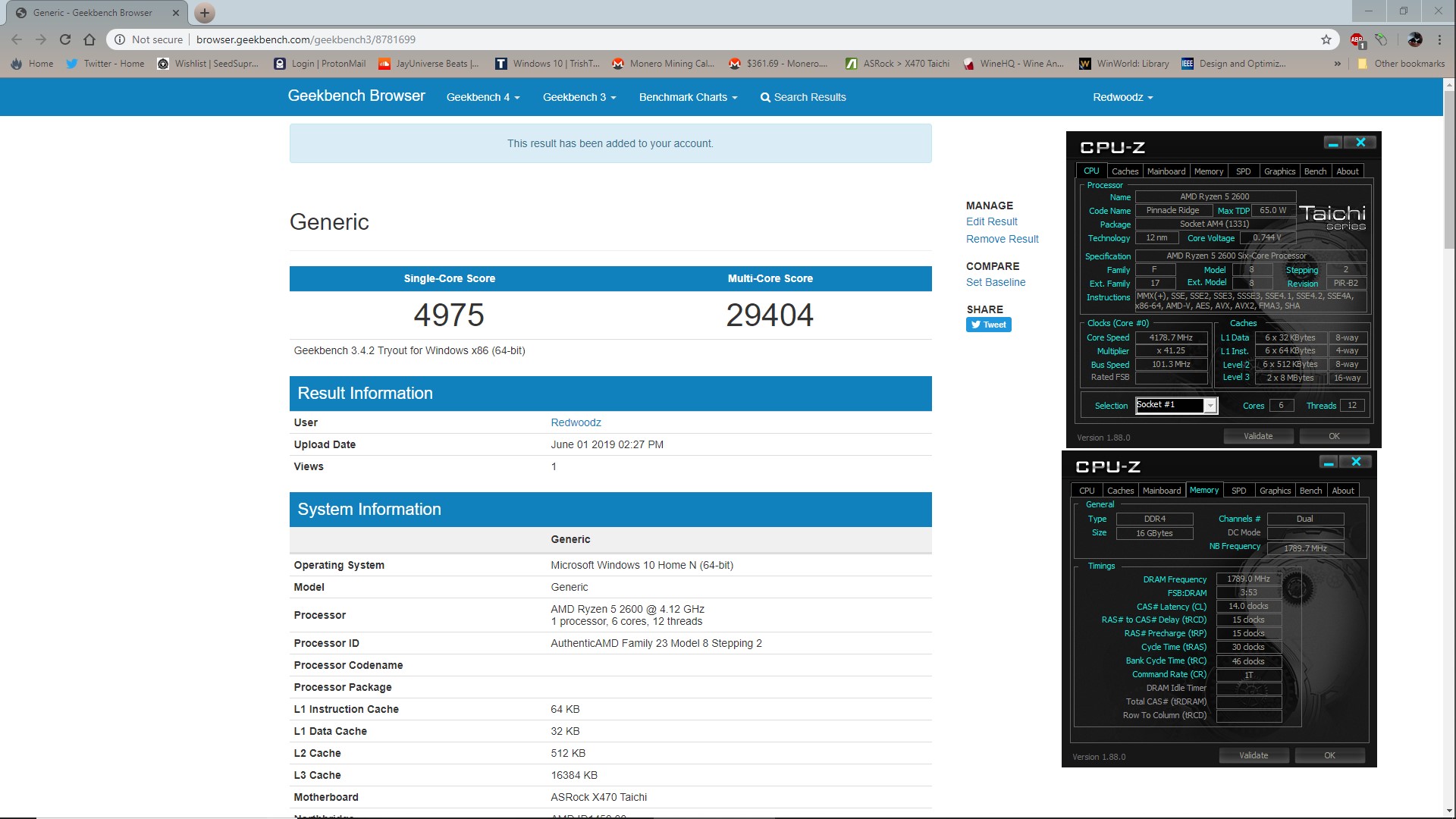Viewport: 1456px width, 819px height.
Task: Open the Design and Optimiz bookmark
Action: pyautogui.click(x=1233, y=64)
